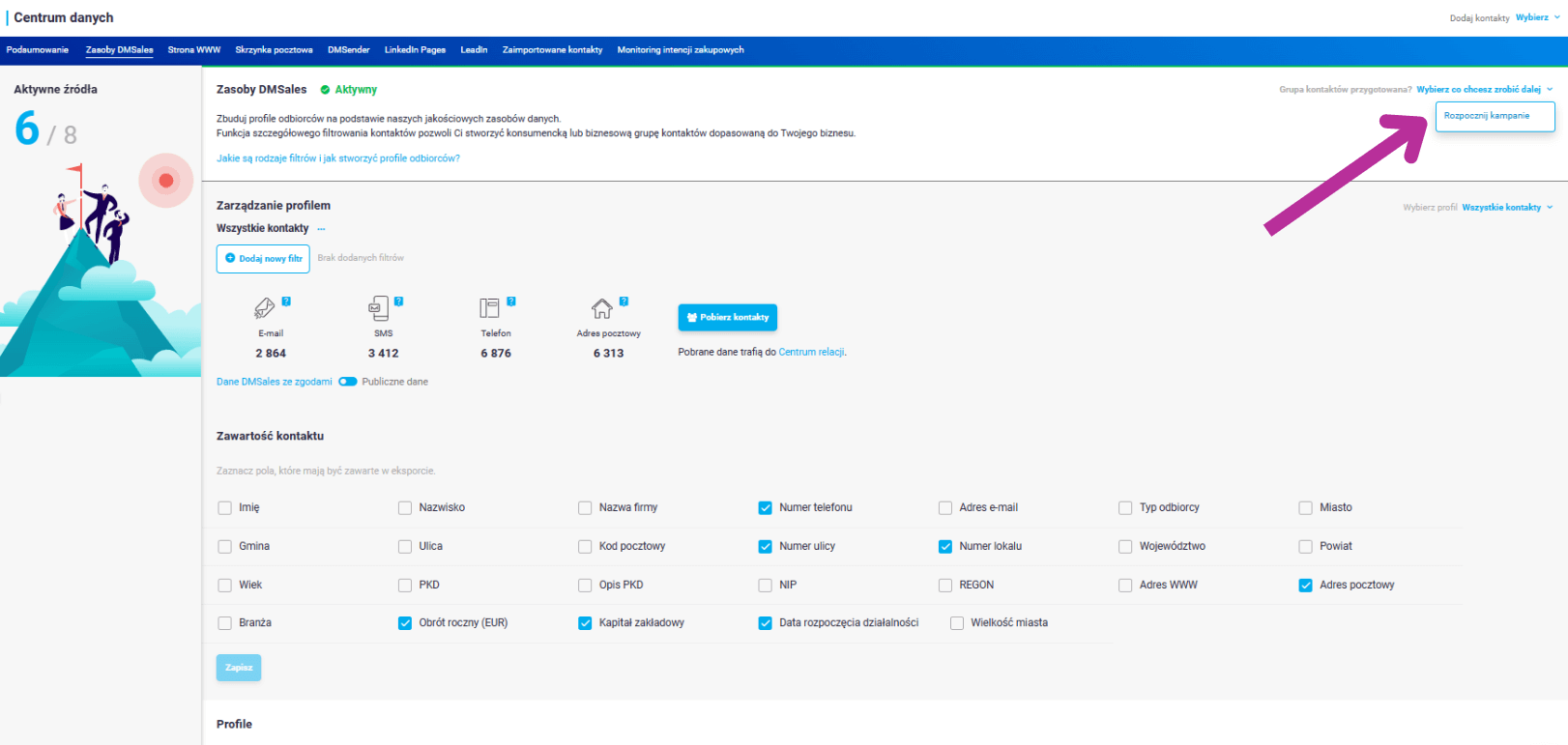Check the NIP checkbox
Viewport: 1568px width, 745px height.
click(x=766, y=585)
